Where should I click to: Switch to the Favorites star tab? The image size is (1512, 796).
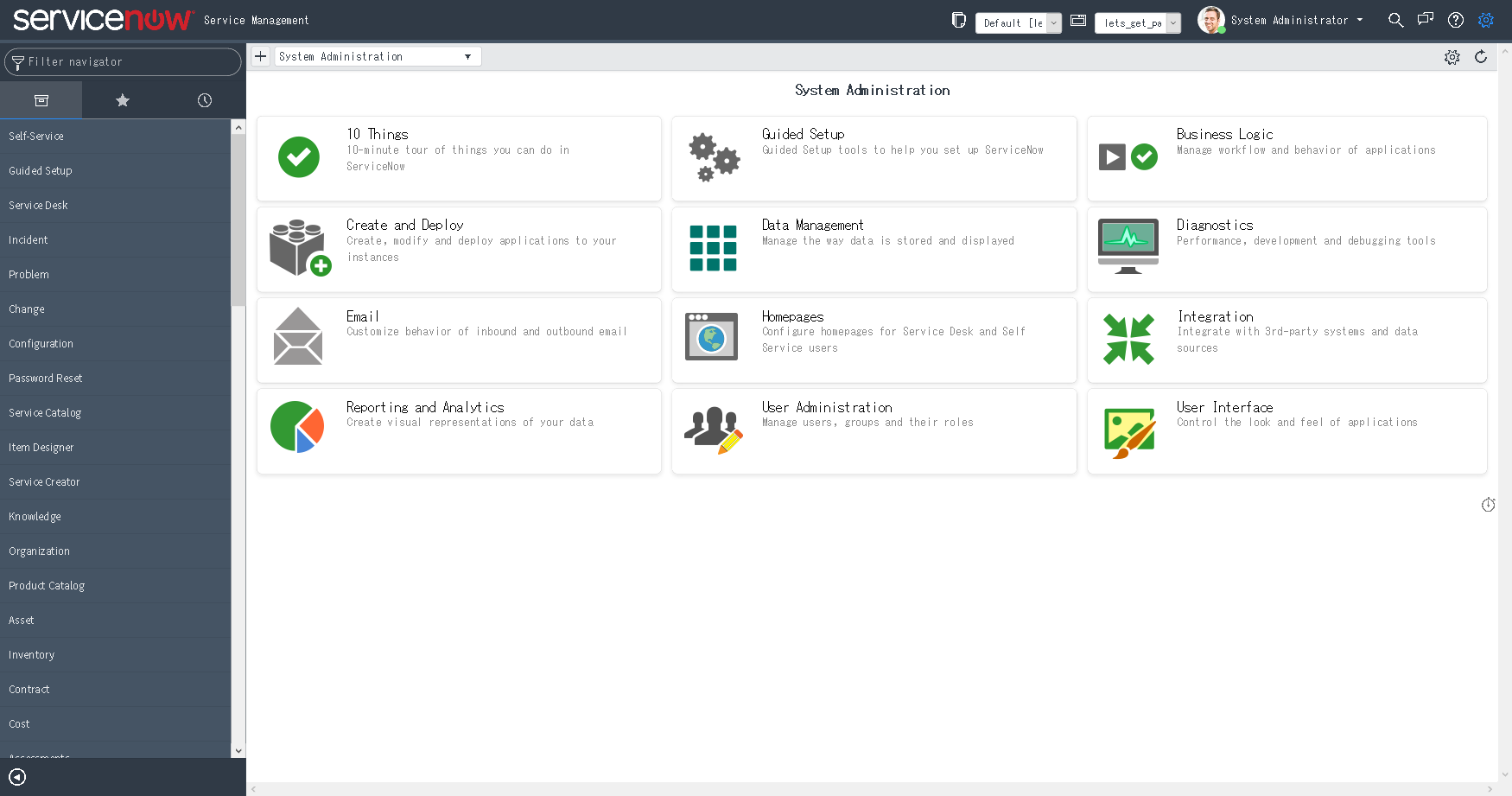(122, 99)
